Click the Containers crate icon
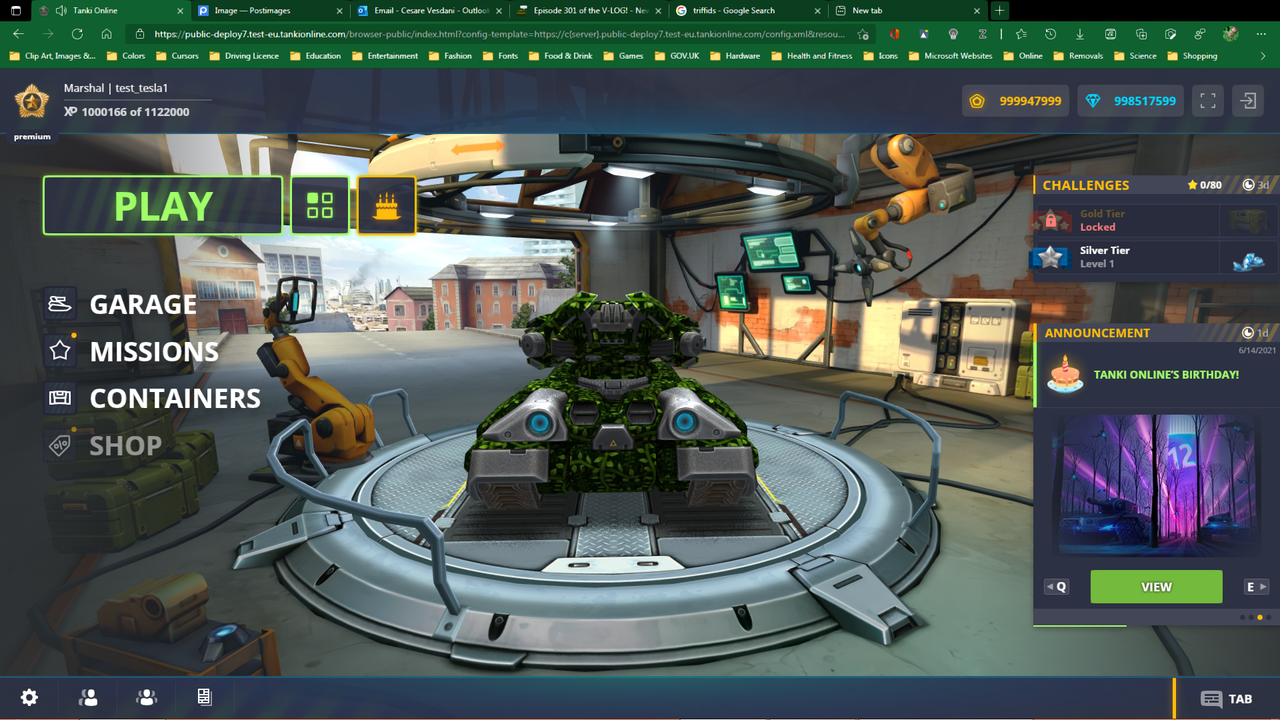 (60, 398)
